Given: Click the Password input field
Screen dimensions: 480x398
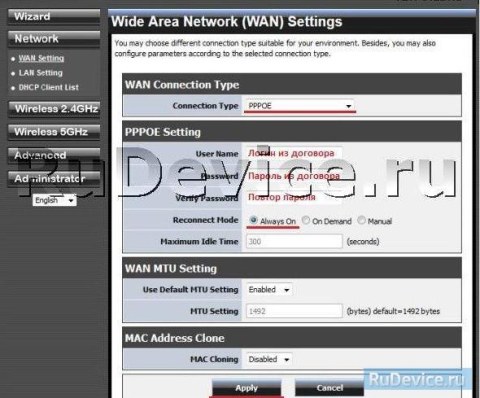Looking at the screenshot, I should pos(294,176).
